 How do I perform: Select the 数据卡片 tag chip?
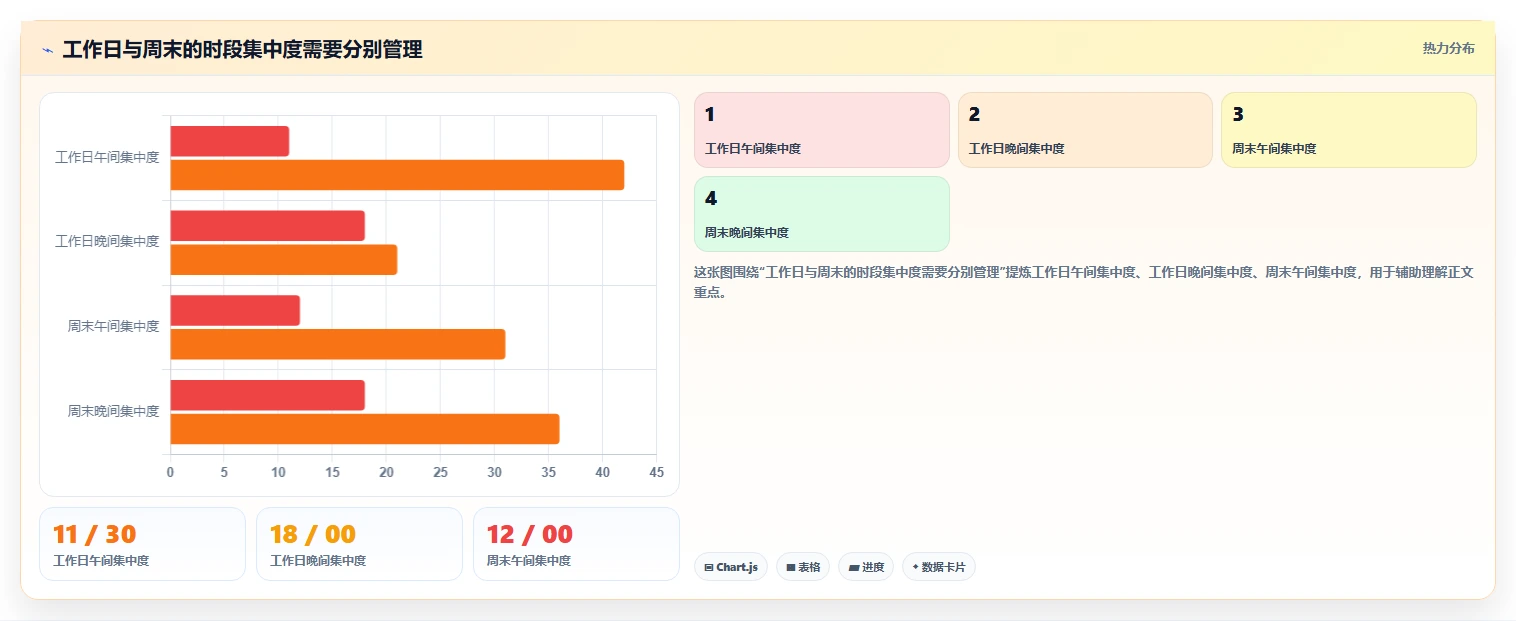(938, 567)
